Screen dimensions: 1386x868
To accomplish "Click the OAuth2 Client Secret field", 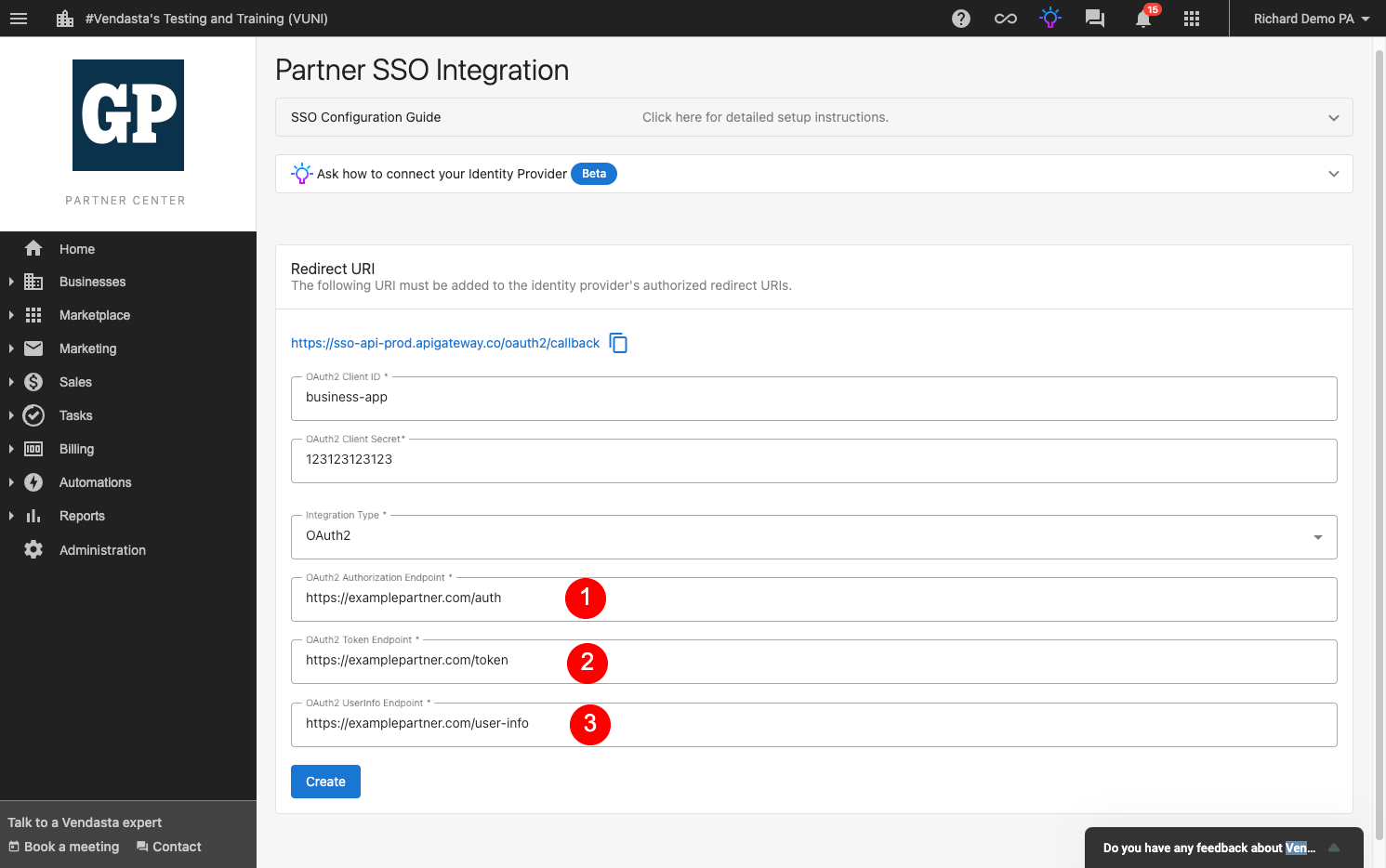I will click(814, 461).
